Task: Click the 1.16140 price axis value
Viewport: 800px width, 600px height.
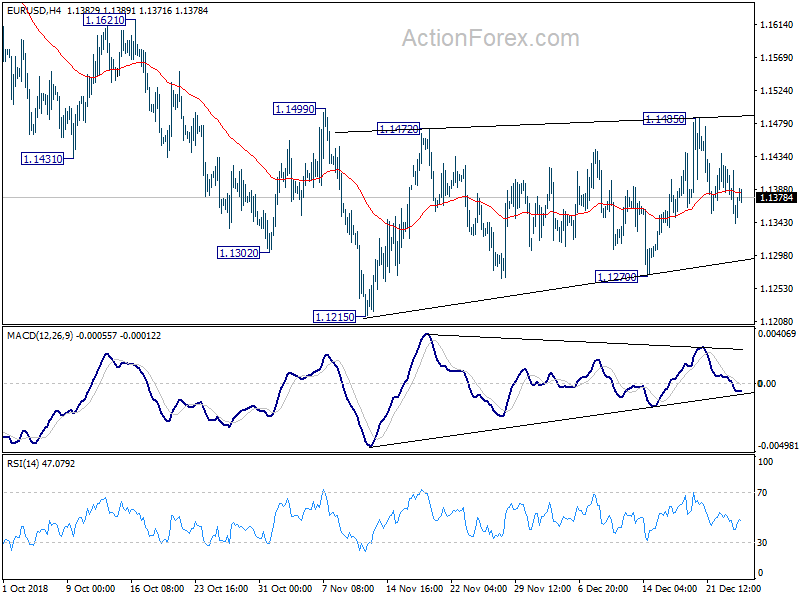Action: point(776,24)
